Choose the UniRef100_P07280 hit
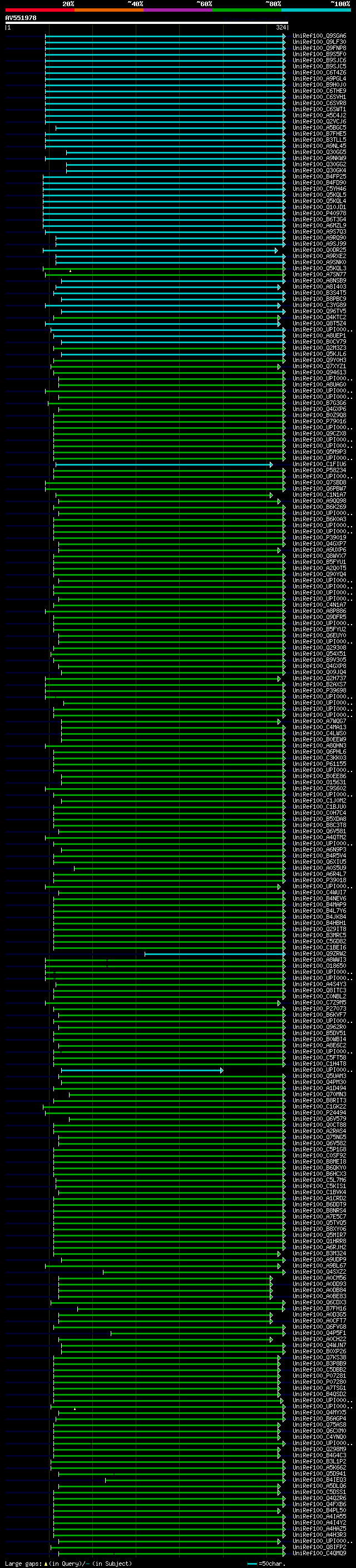 click(x=319, y=1382)
